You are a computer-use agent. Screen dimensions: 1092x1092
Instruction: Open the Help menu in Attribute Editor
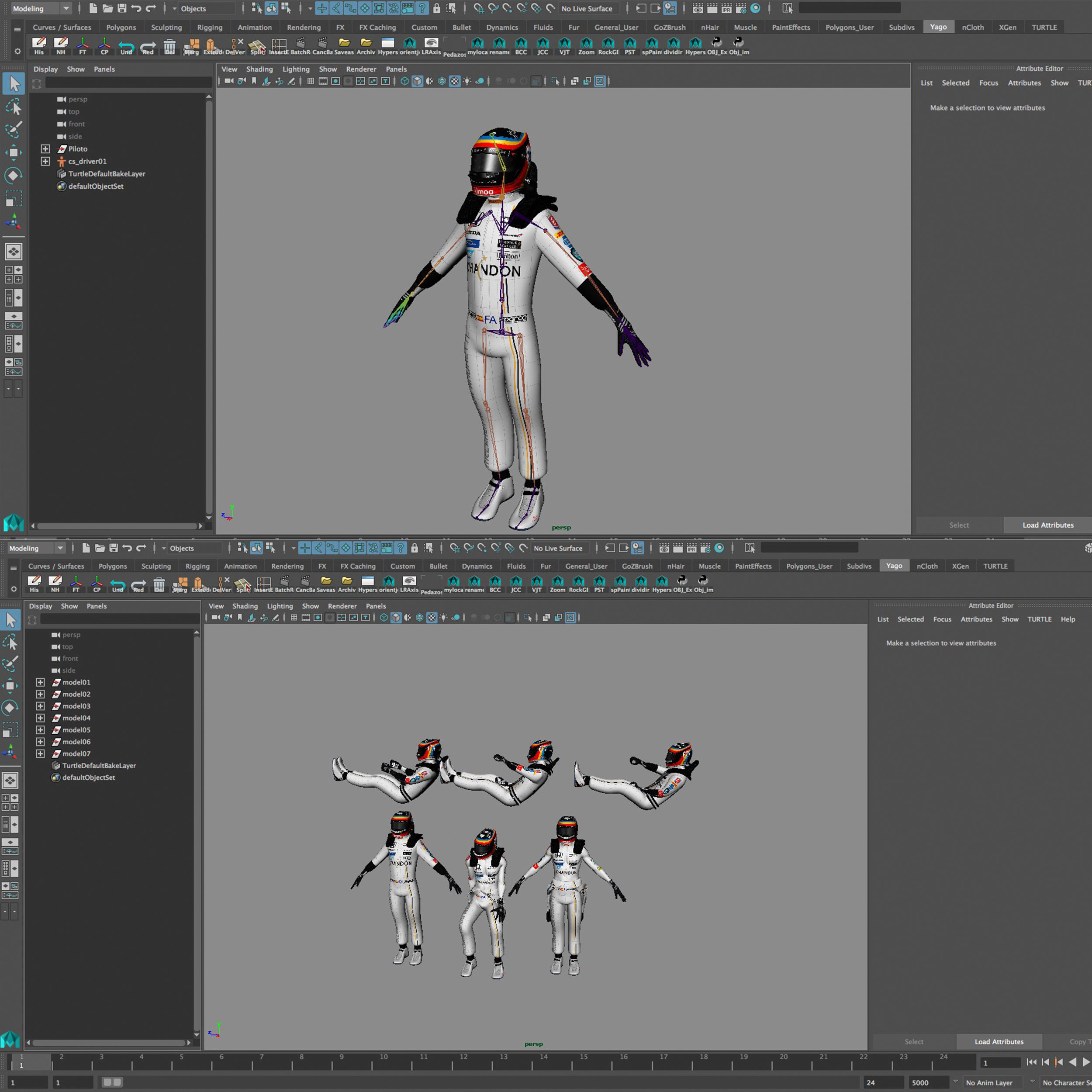pos(1067,619)
